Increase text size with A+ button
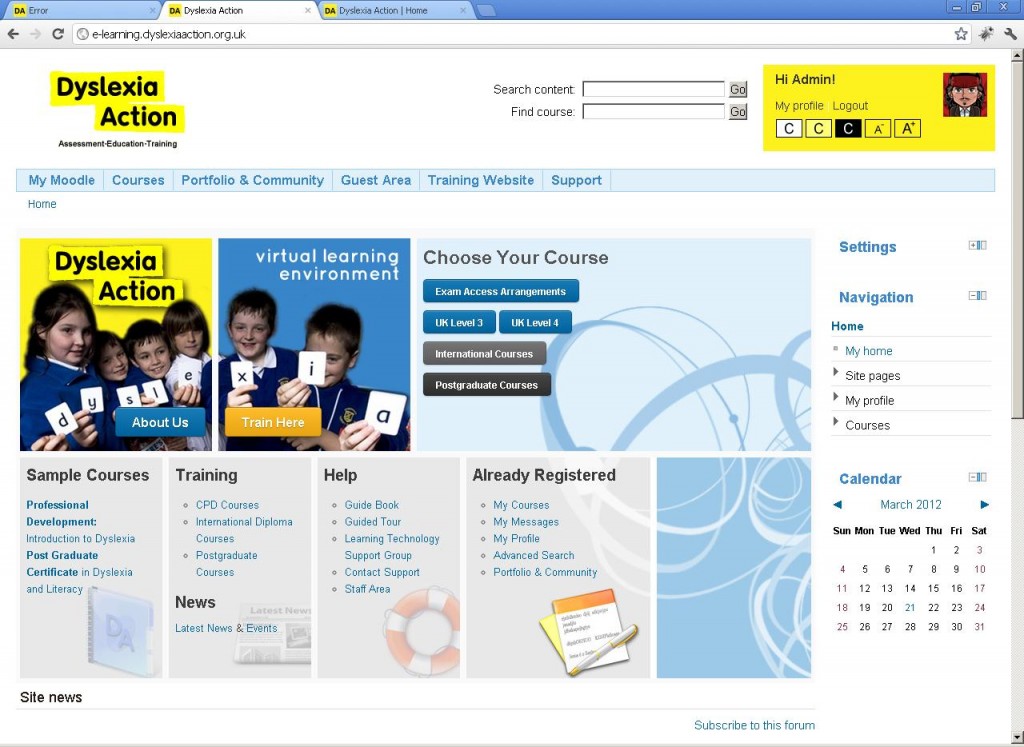 point(907,129)
